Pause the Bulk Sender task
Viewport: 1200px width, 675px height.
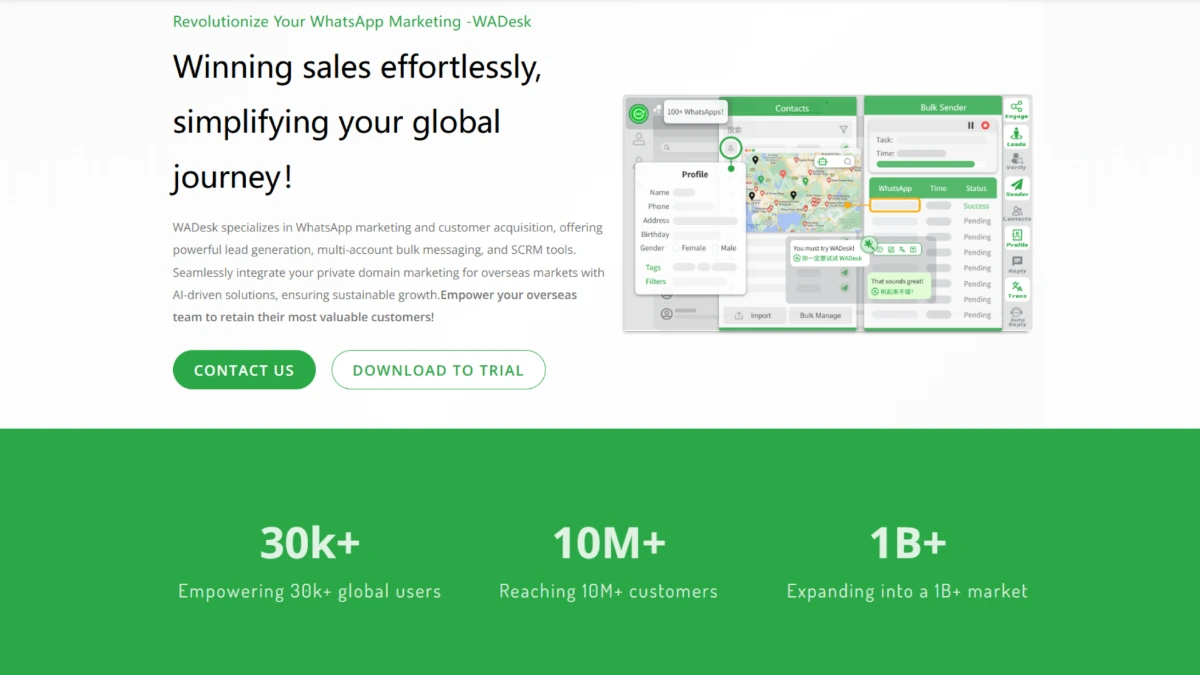tap(971, 126)
